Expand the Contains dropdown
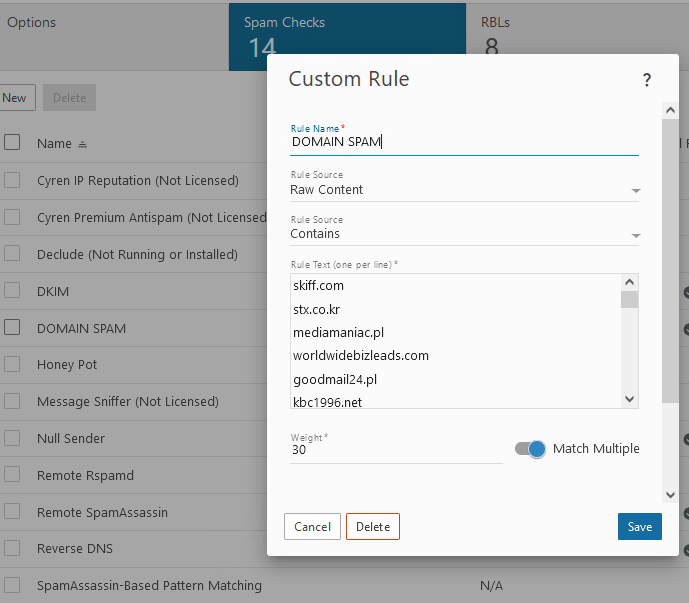Viewport: 689px width, 603px height. coord(464,234)
